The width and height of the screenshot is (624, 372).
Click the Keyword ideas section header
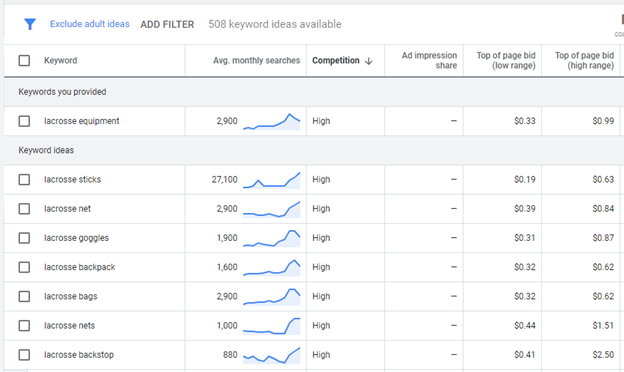point(46,150)
